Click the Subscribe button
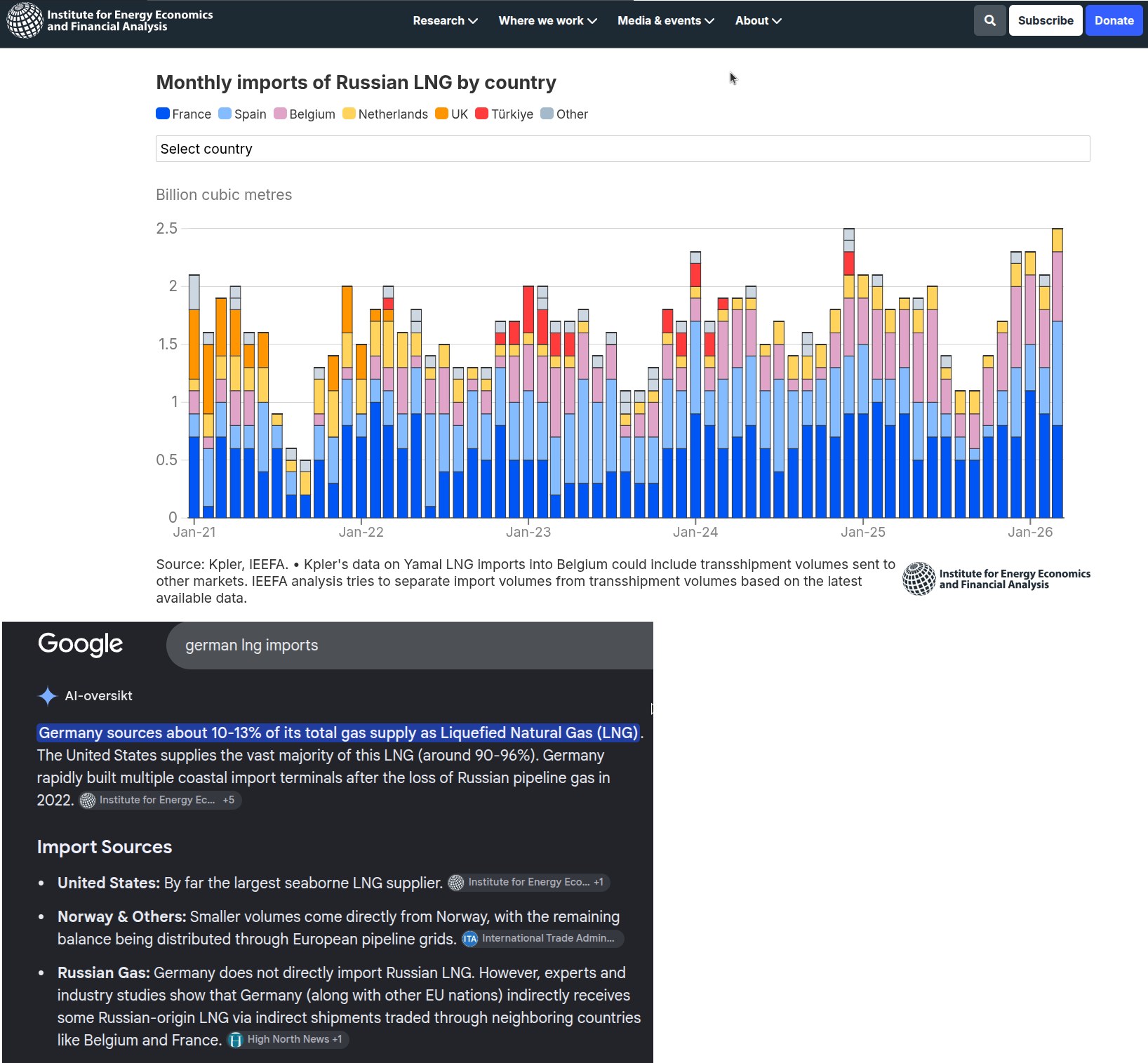Image resolution: width=1148 pixels, height=1063 pixels. click(x=1046, y=20)
